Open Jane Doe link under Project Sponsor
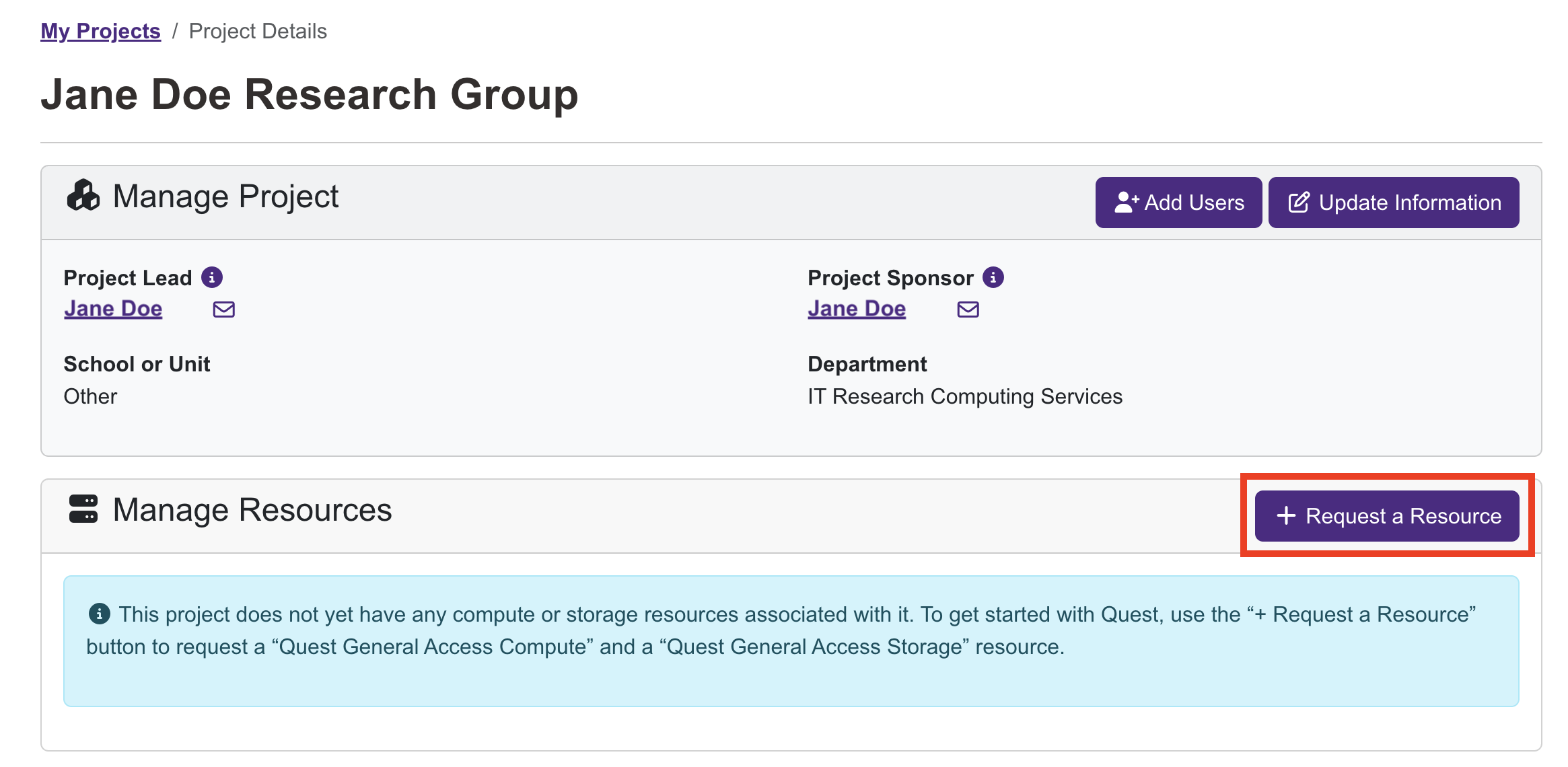Viewport: 1568px width, 767px height. (857, 309)
